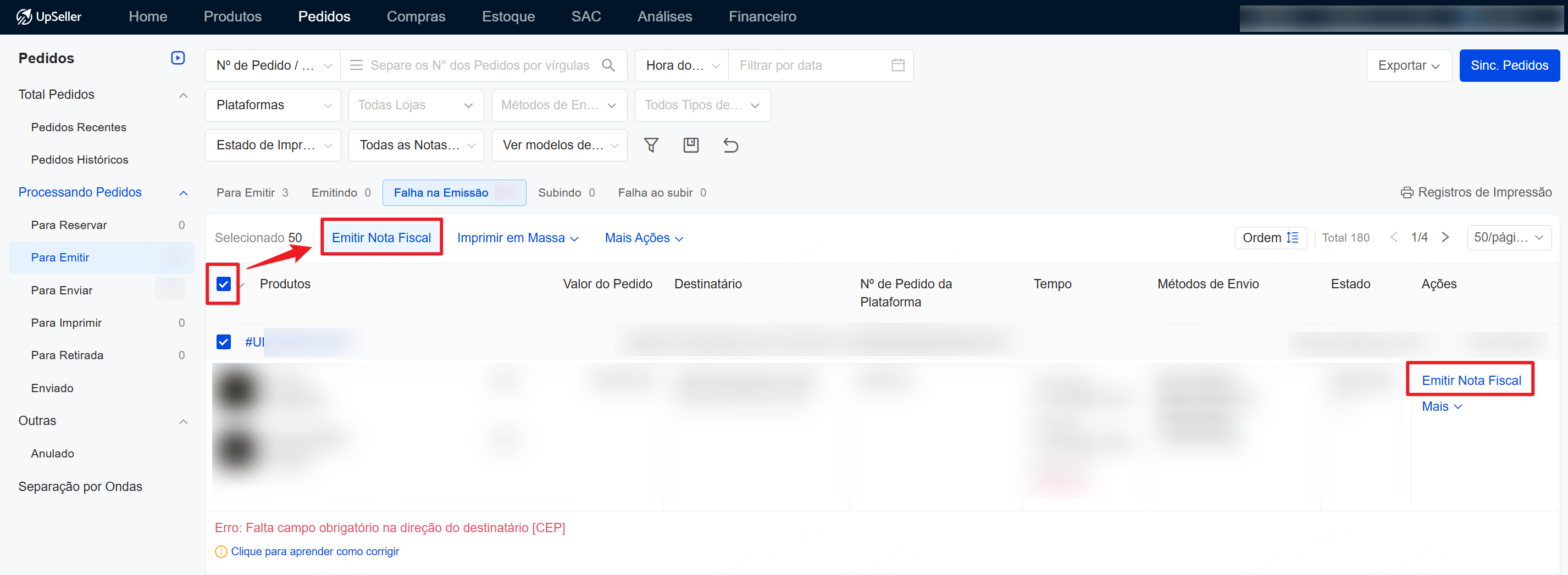
Task: Open the Estoque menu
Action: click(x=508, y=16)
